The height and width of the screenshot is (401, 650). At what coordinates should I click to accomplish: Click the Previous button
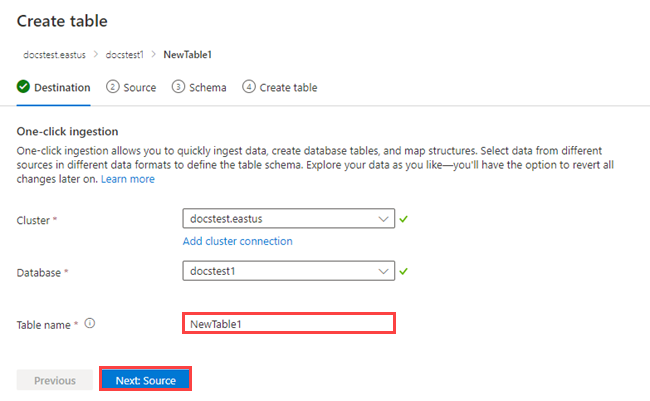55,380
